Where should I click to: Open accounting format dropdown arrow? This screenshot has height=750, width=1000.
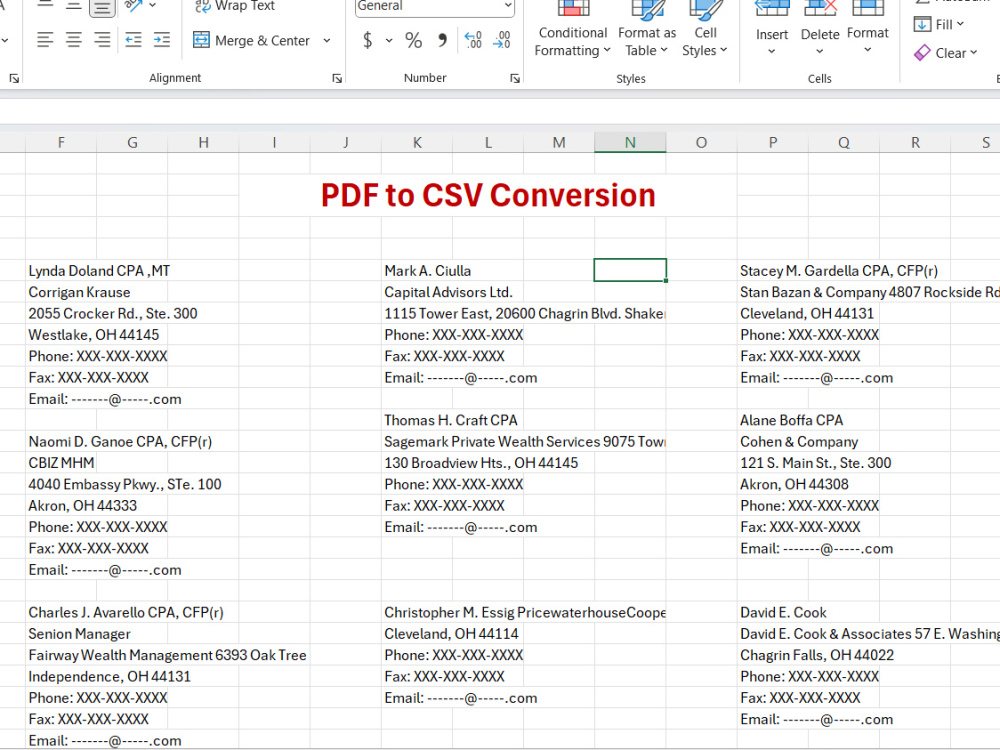point(389,41)
